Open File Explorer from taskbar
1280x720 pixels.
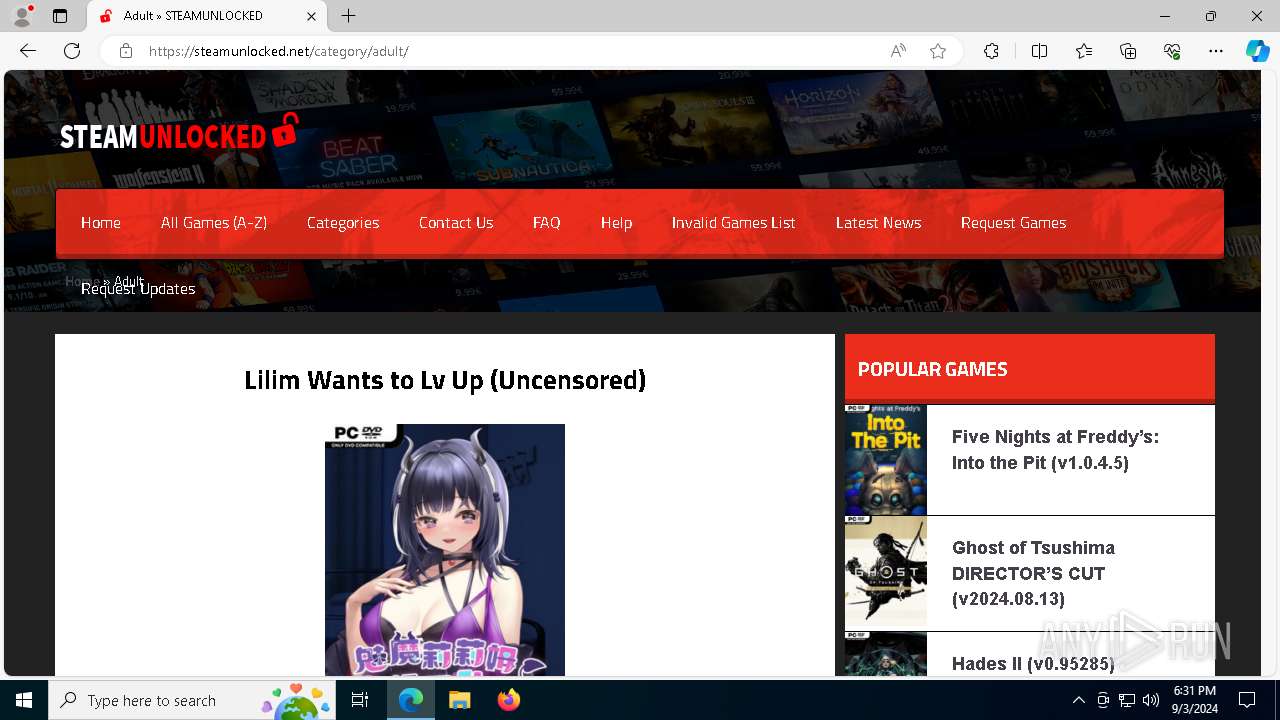tap(459, 700)
